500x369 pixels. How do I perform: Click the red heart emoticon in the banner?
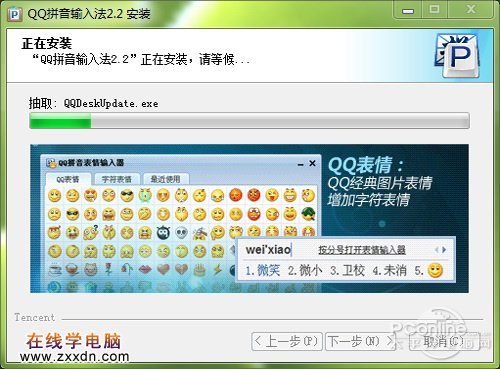(163, 269)
